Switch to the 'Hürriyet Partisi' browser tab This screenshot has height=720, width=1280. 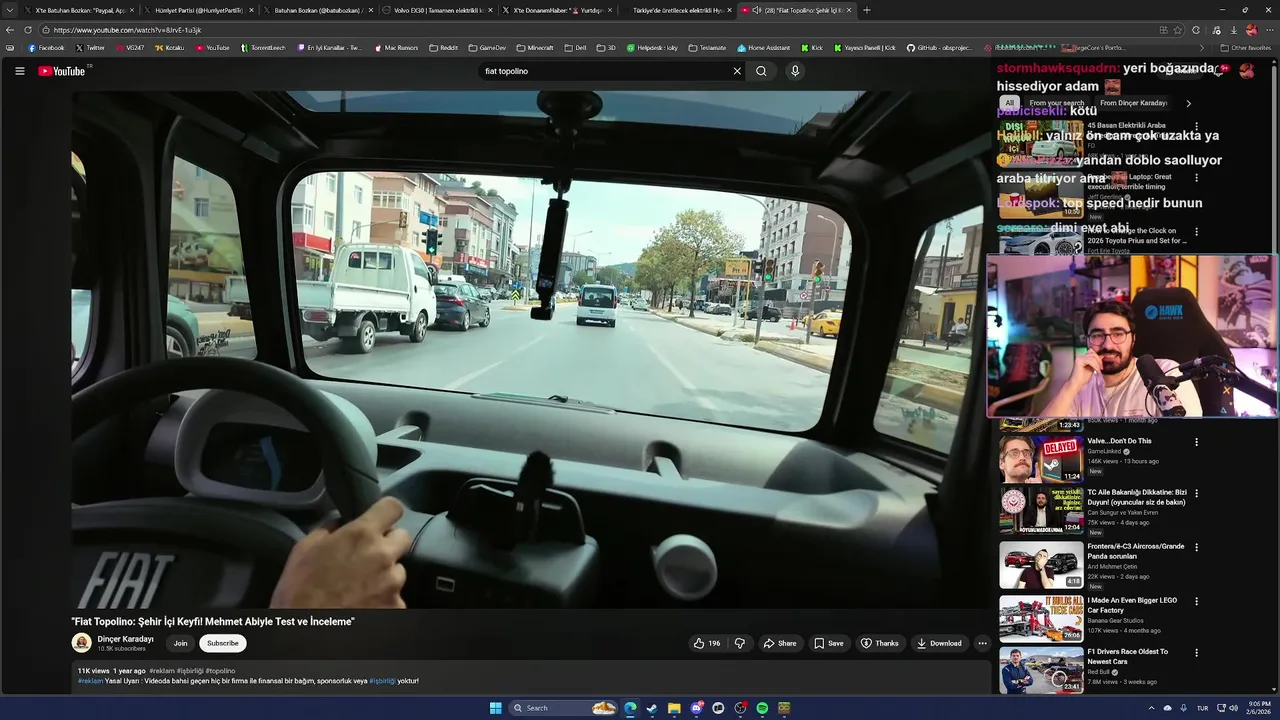198,10
